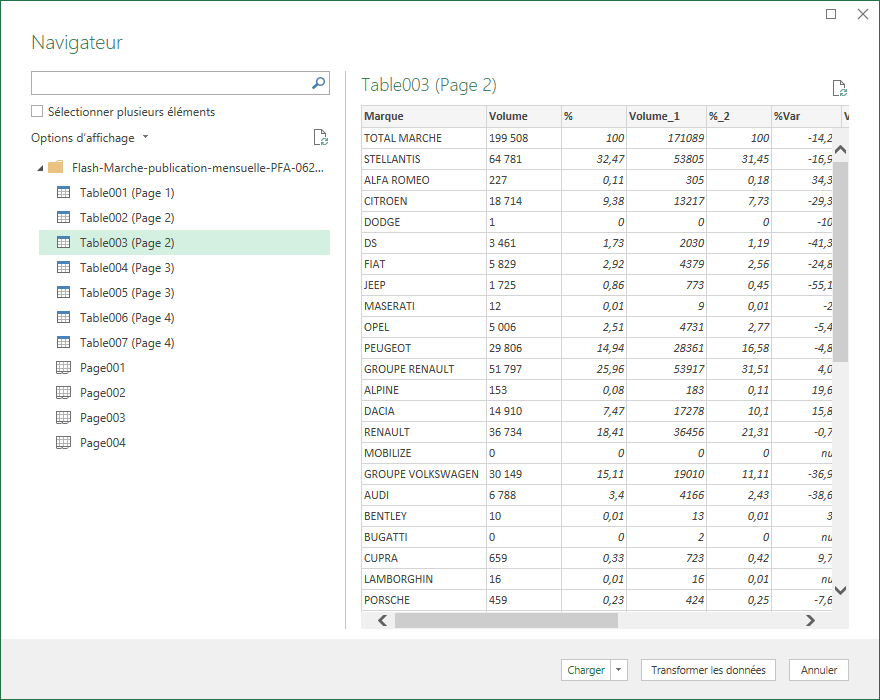Click horizontal scroll right arrow
This screenshot has height=700, width=880.
pos(810,620)
